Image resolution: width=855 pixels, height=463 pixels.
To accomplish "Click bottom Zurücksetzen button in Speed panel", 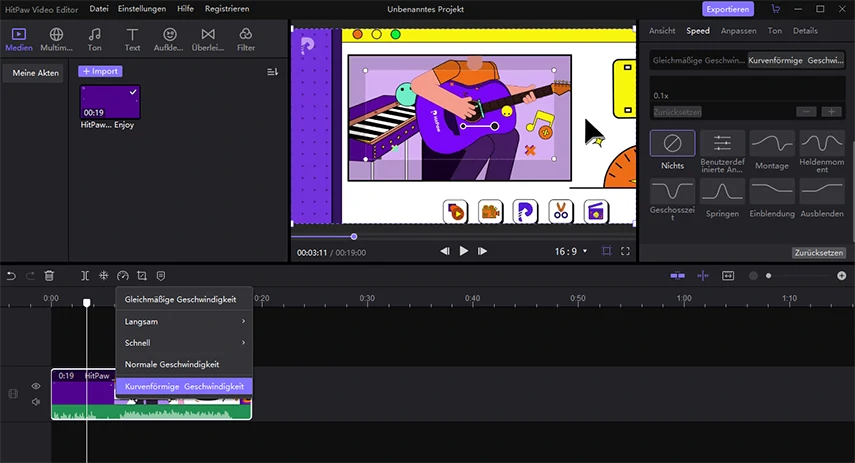I will [818, 252].
